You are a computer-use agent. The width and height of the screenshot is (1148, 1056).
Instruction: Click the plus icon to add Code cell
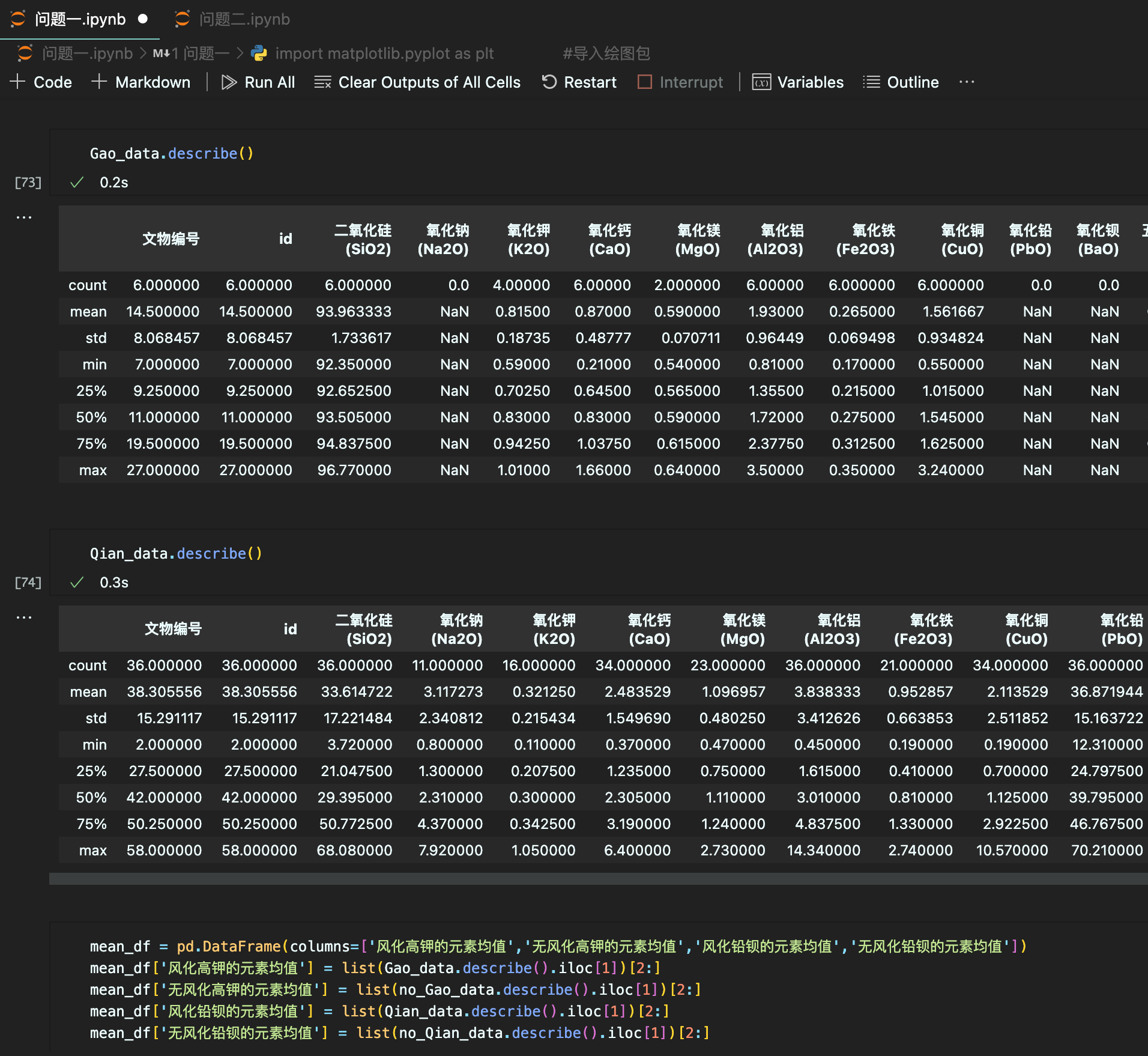18,82
